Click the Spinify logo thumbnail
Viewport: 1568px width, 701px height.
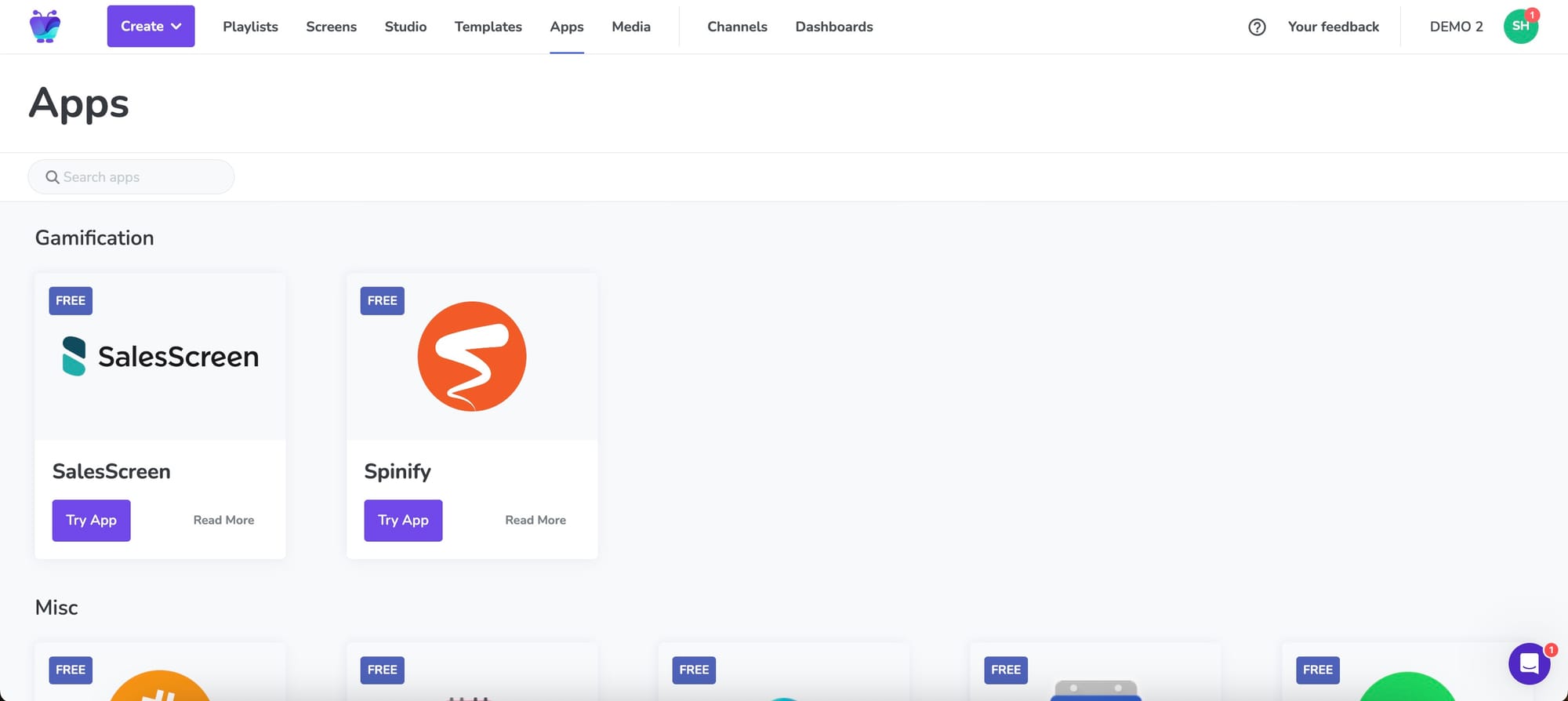coord(472,356)
